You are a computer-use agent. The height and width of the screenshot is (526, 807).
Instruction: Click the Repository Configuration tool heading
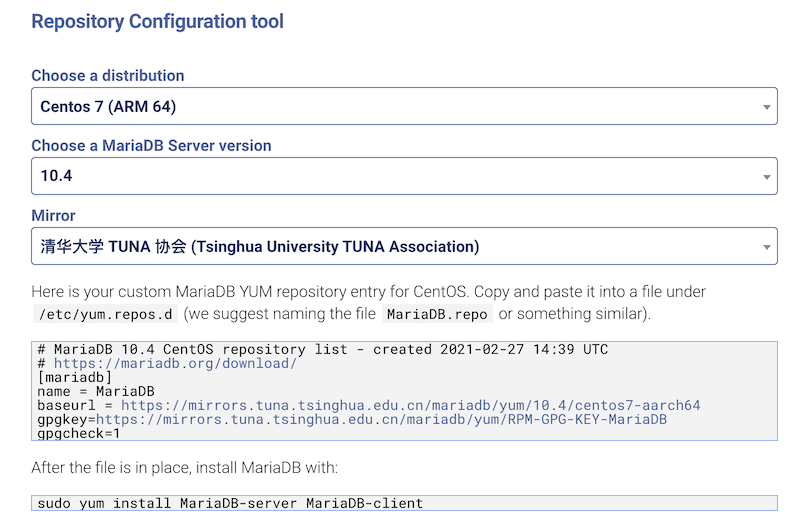click(157, 21)
